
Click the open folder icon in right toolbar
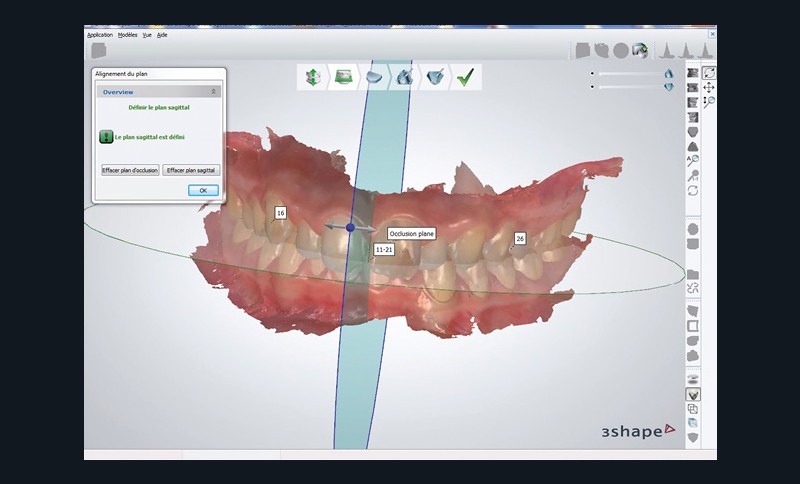click(693, 274)
